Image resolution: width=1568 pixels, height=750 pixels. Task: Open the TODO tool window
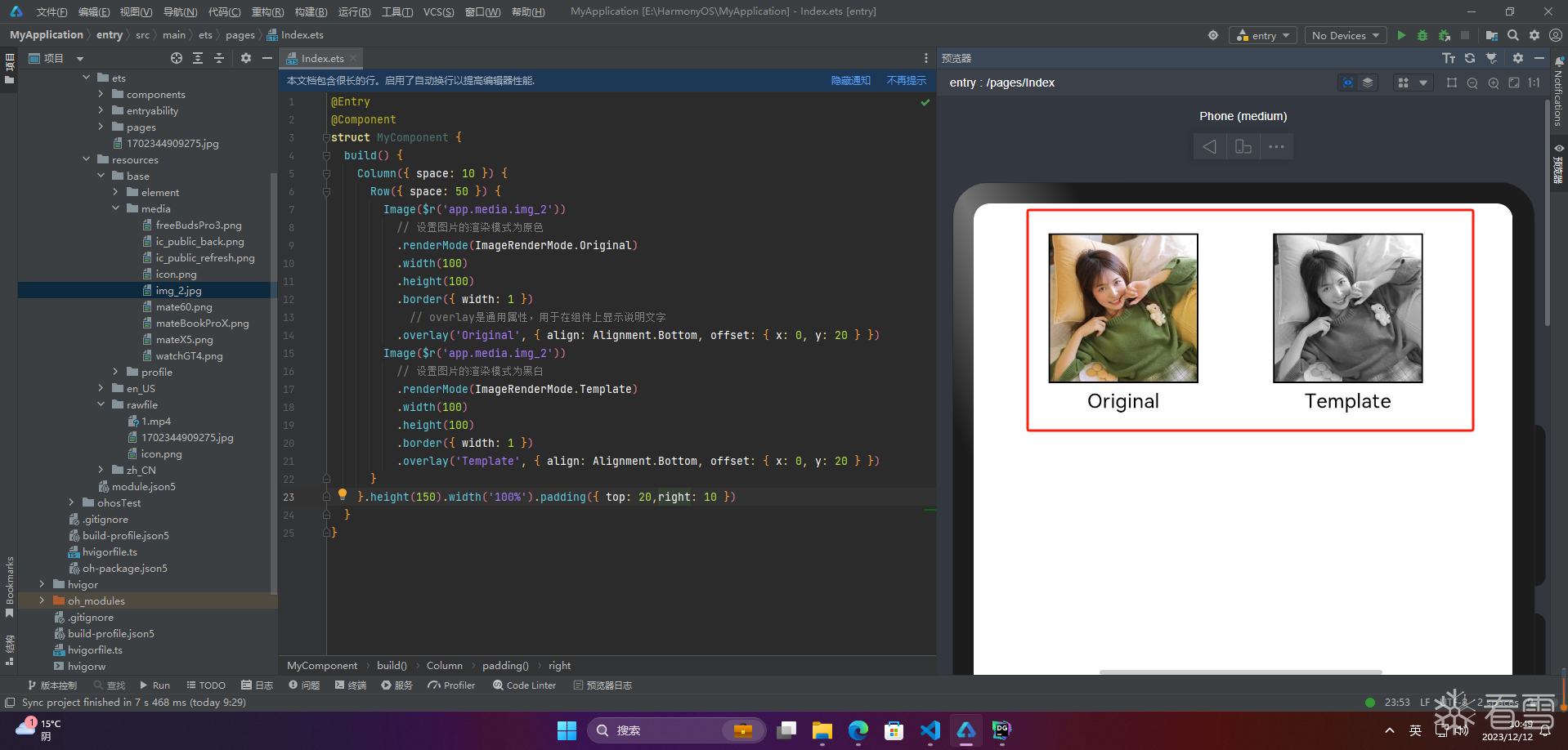click(206, 685)
